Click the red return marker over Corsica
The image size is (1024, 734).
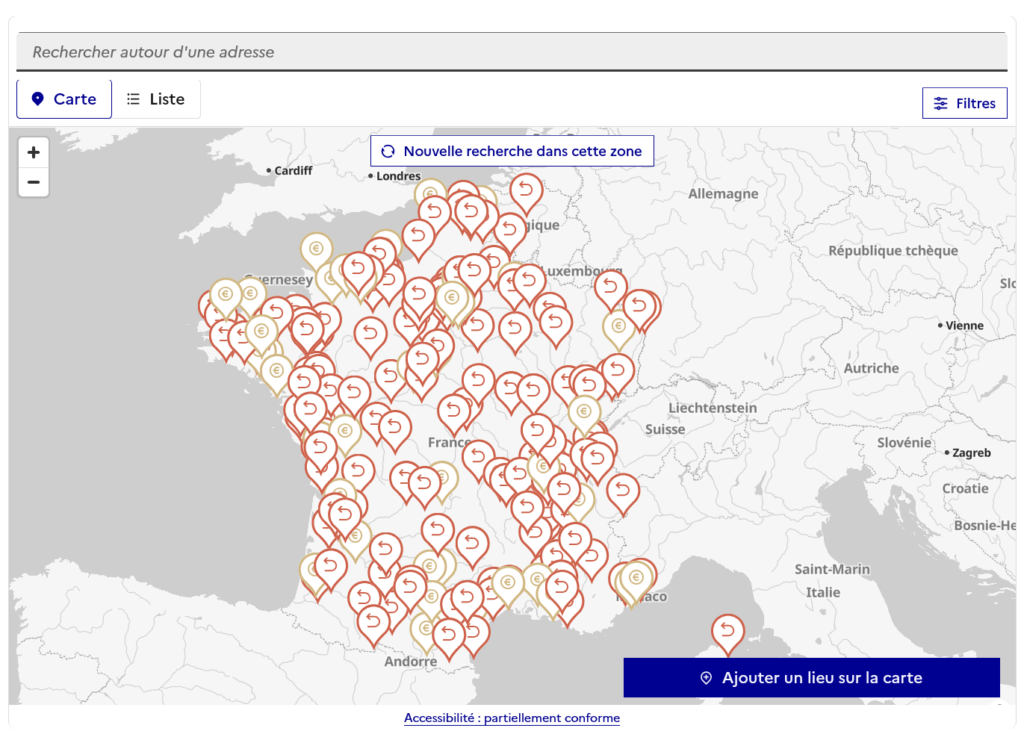point(727,632)
